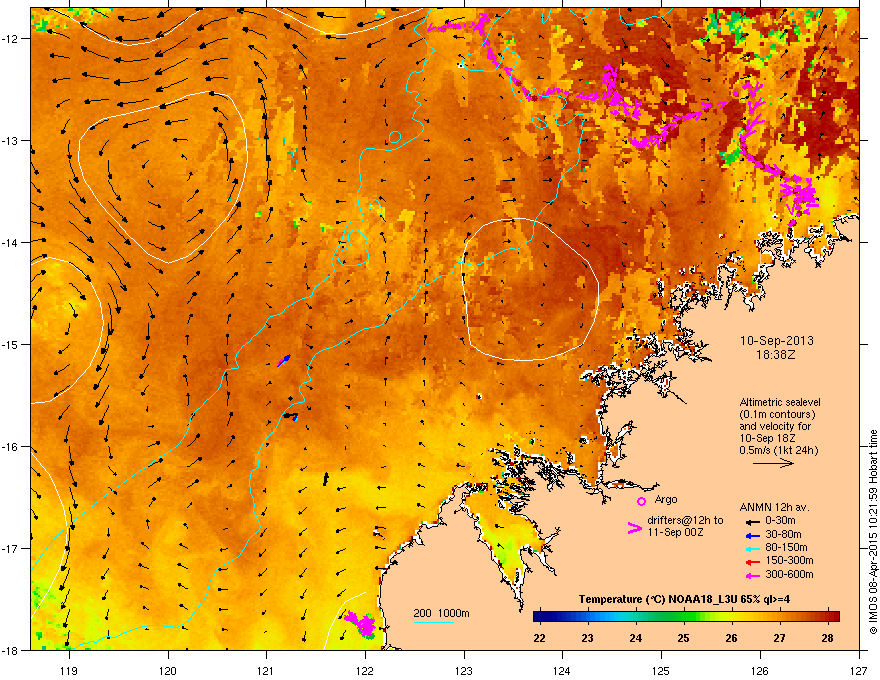Click the longitude axis label 127

tap(859, 672)
